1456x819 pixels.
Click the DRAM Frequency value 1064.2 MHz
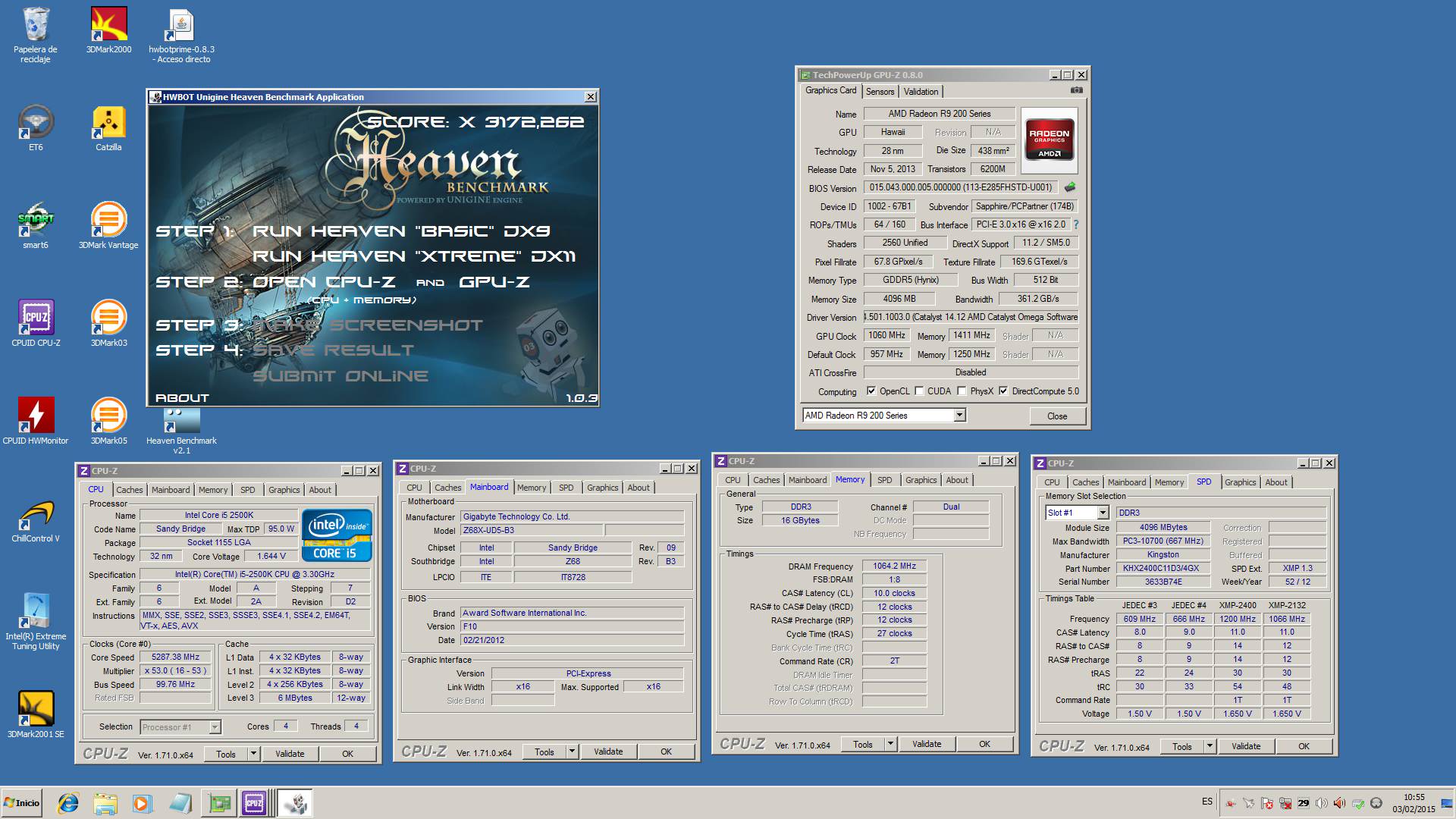pos(894,566)
